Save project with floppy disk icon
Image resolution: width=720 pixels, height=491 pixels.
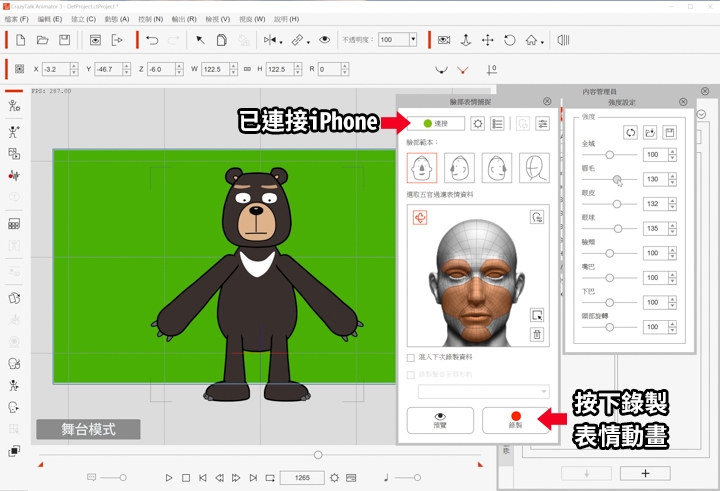(64, 40)
